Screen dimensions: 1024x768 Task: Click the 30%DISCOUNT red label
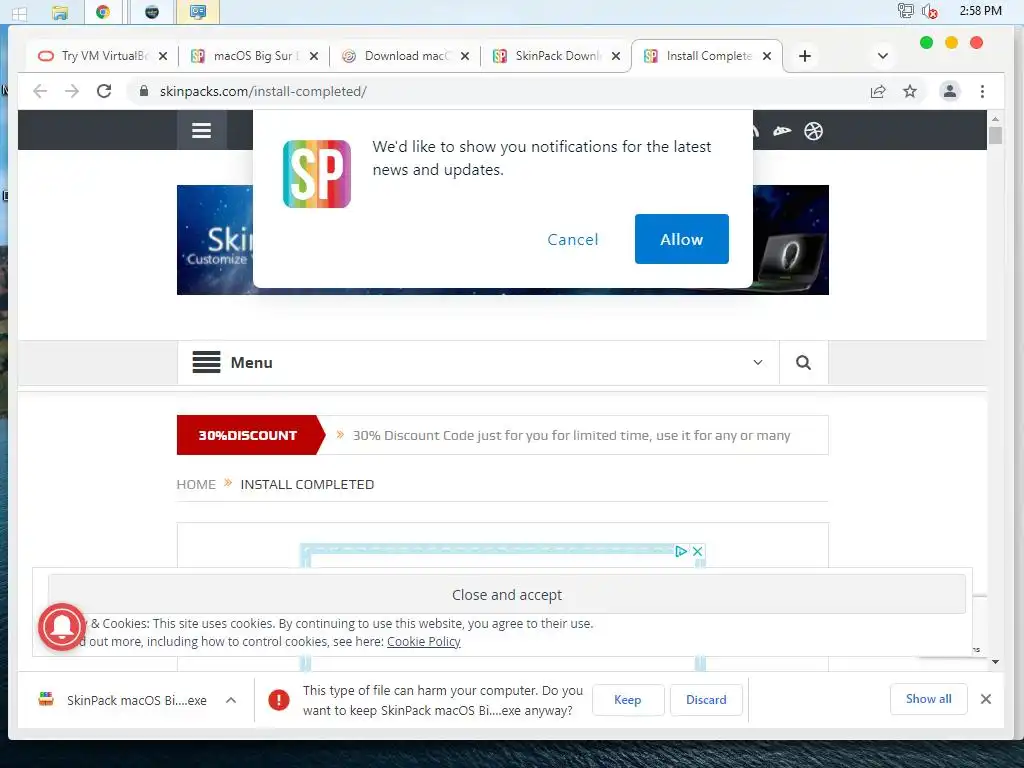[x=248, y=435]
